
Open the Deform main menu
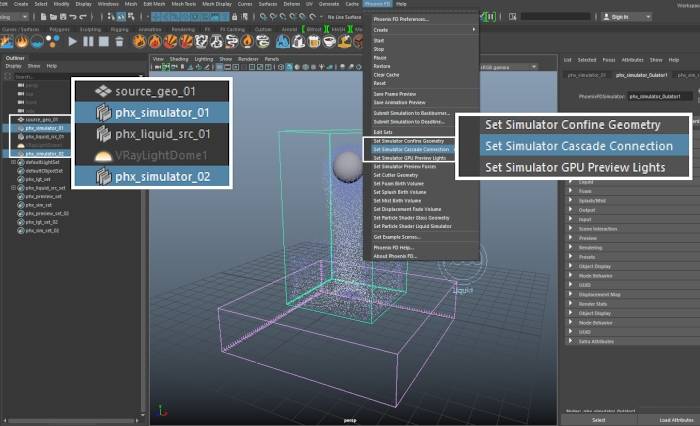tap(292, 4)
